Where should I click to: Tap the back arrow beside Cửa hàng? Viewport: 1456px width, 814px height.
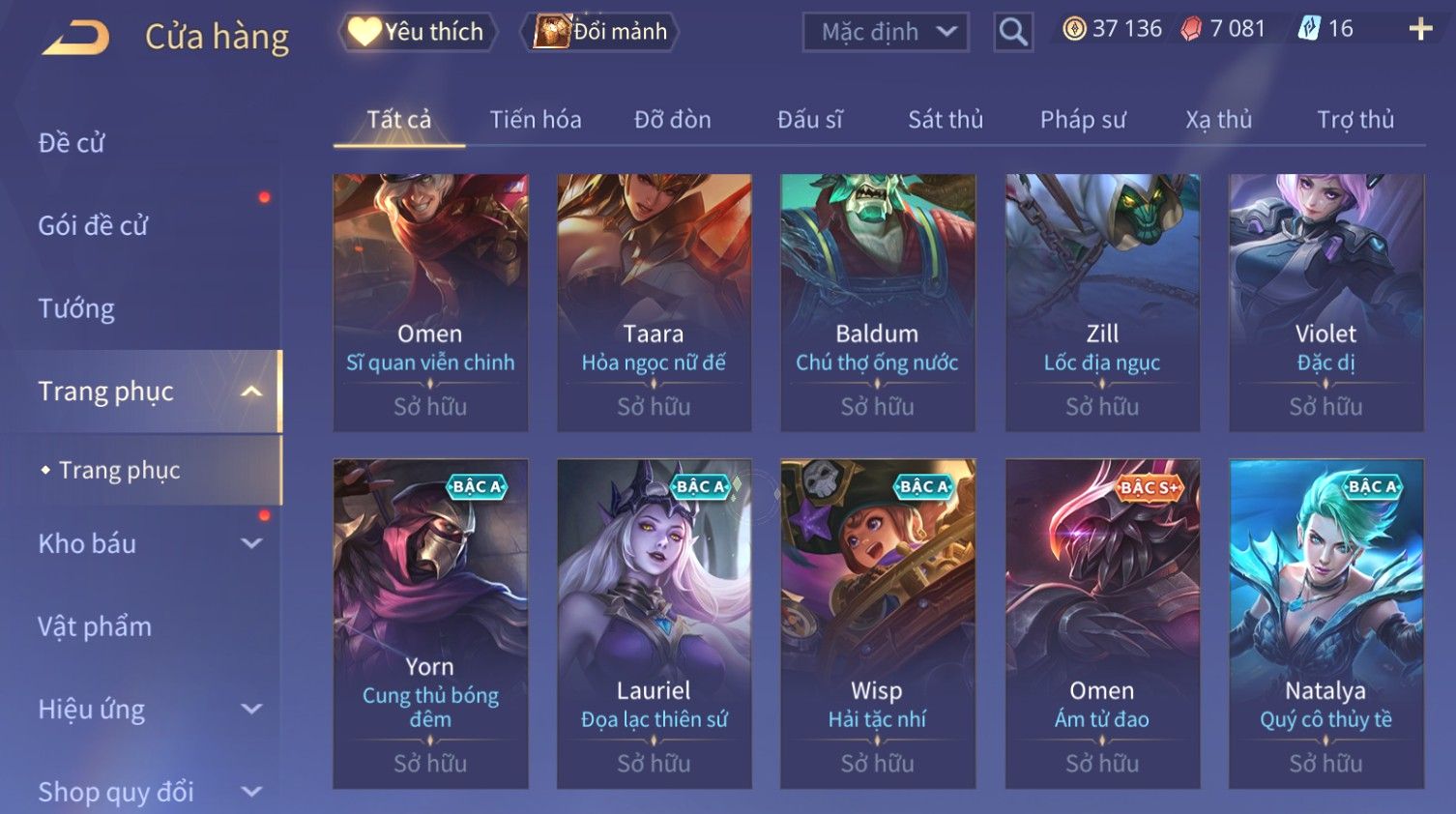(x=76, y=38)
